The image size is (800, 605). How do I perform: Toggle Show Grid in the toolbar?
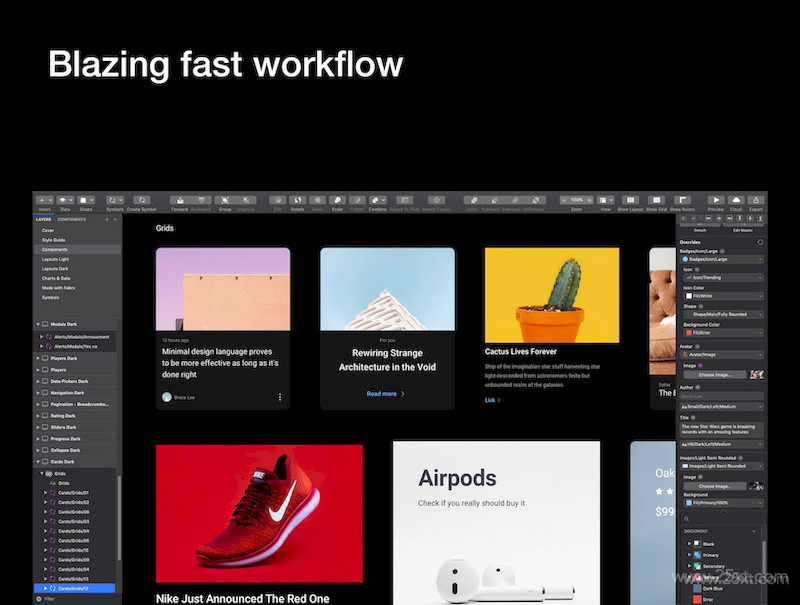tap(657, 200)
